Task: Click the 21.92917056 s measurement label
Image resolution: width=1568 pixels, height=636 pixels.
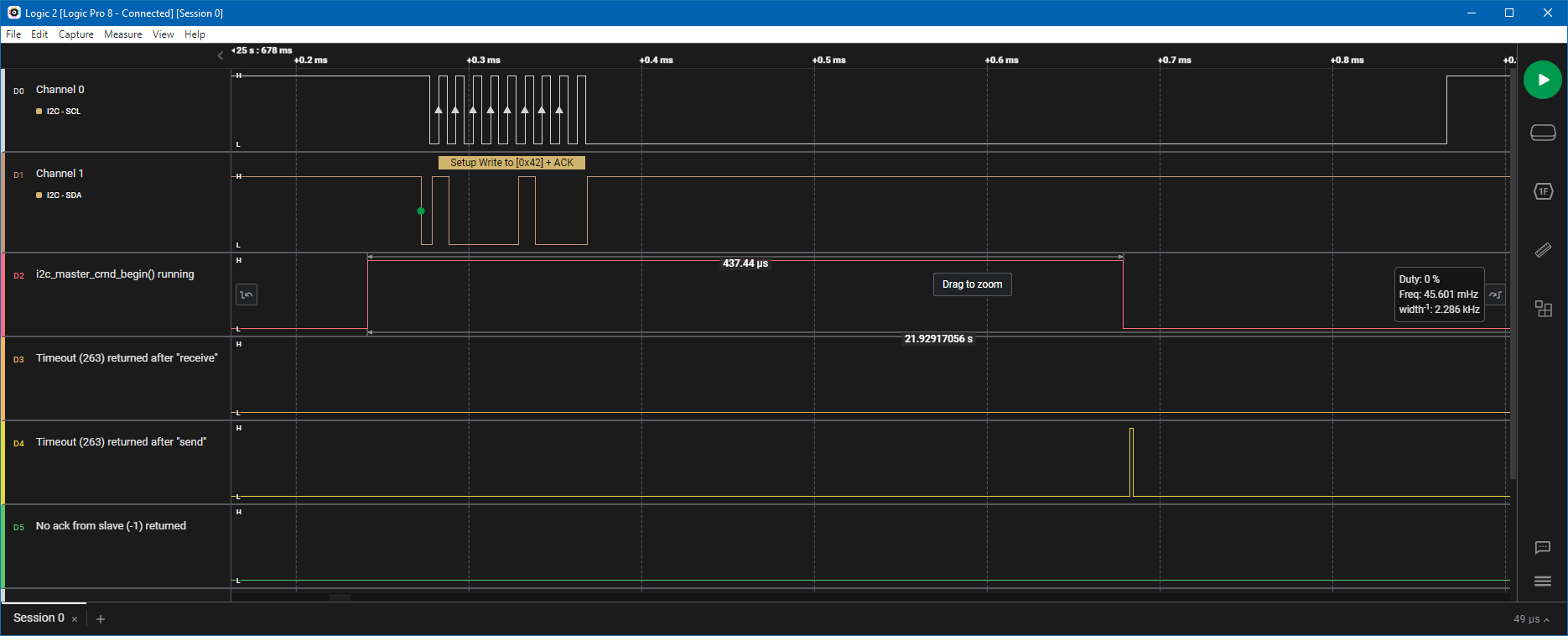Action: click(938, 339)
